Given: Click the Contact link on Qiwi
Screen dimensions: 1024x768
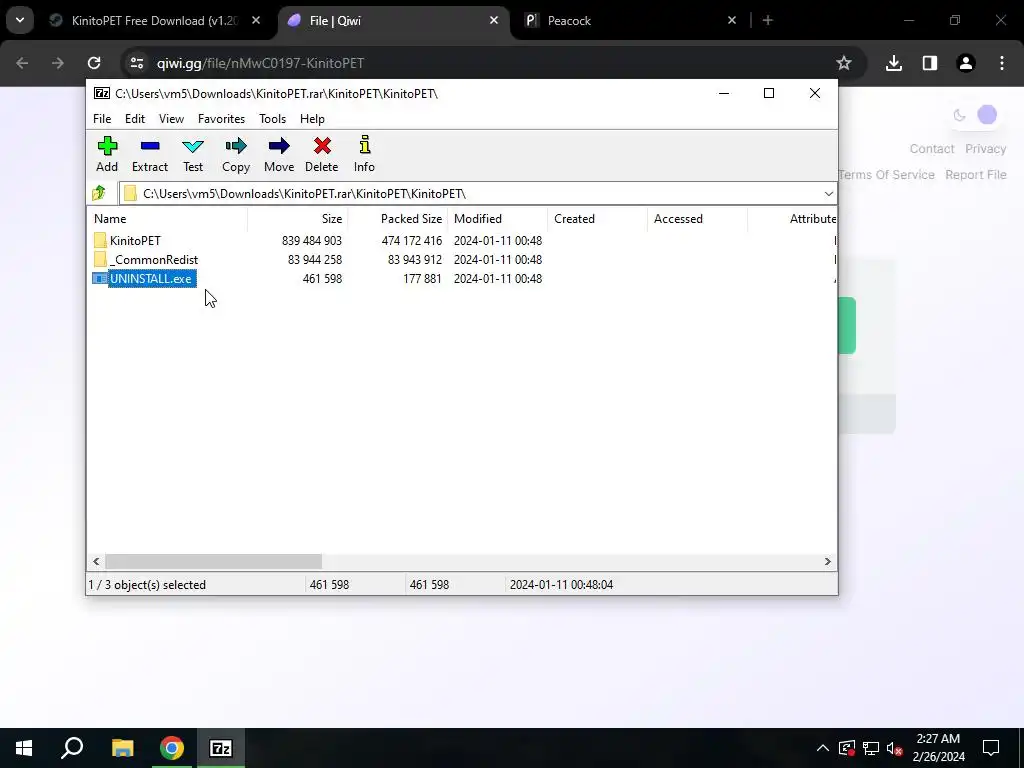Looking at the screenshot, I should click(932, 149).
